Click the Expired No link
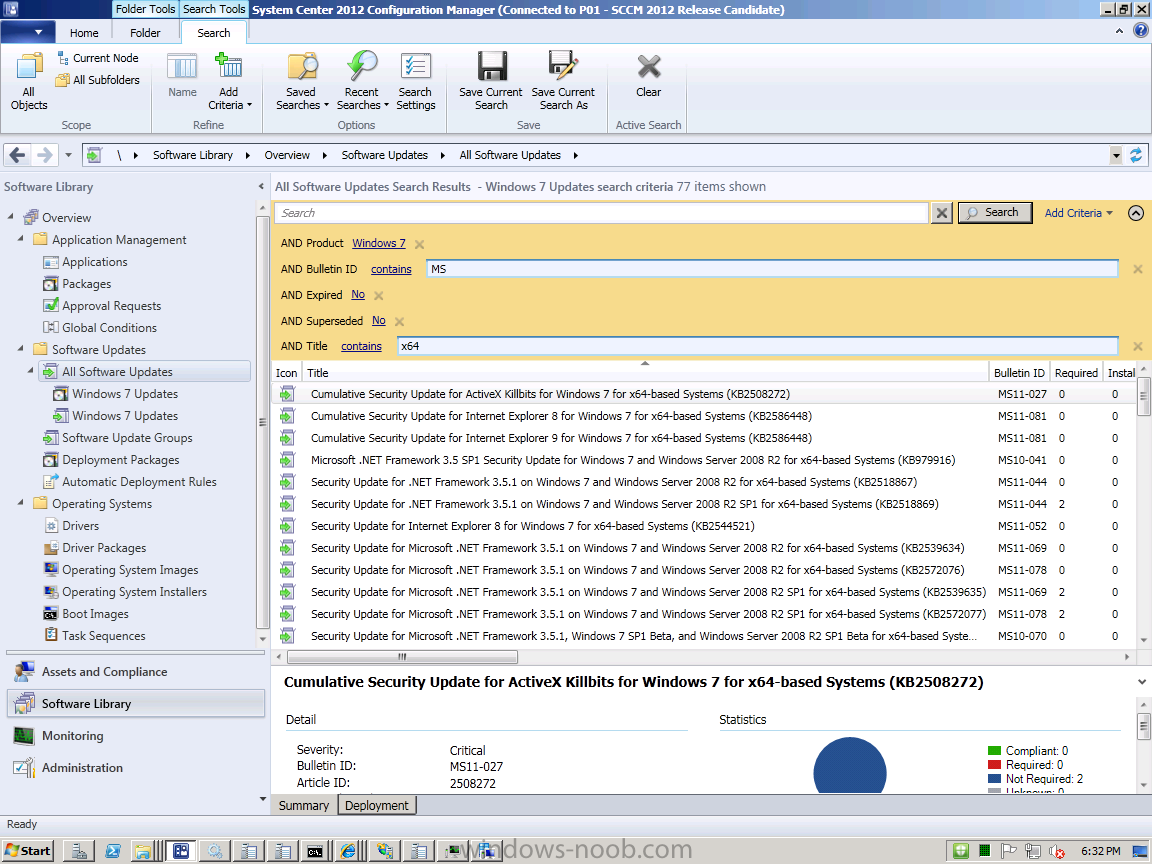Image resolution: width=1152 pixels, height=864 pixels. (x=358, y=295)
